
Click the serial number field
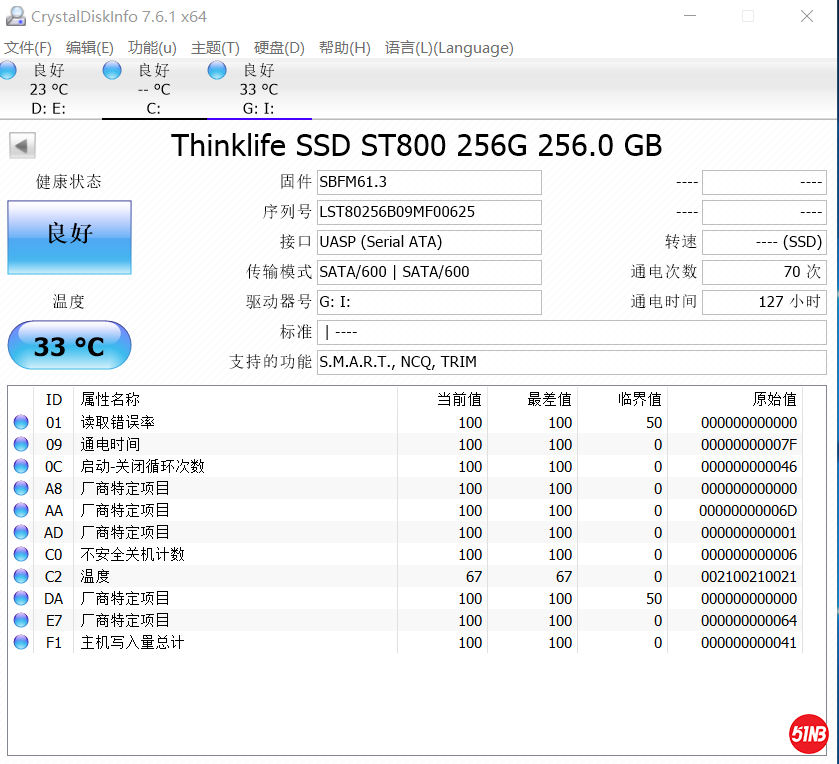tap(429, 212)
